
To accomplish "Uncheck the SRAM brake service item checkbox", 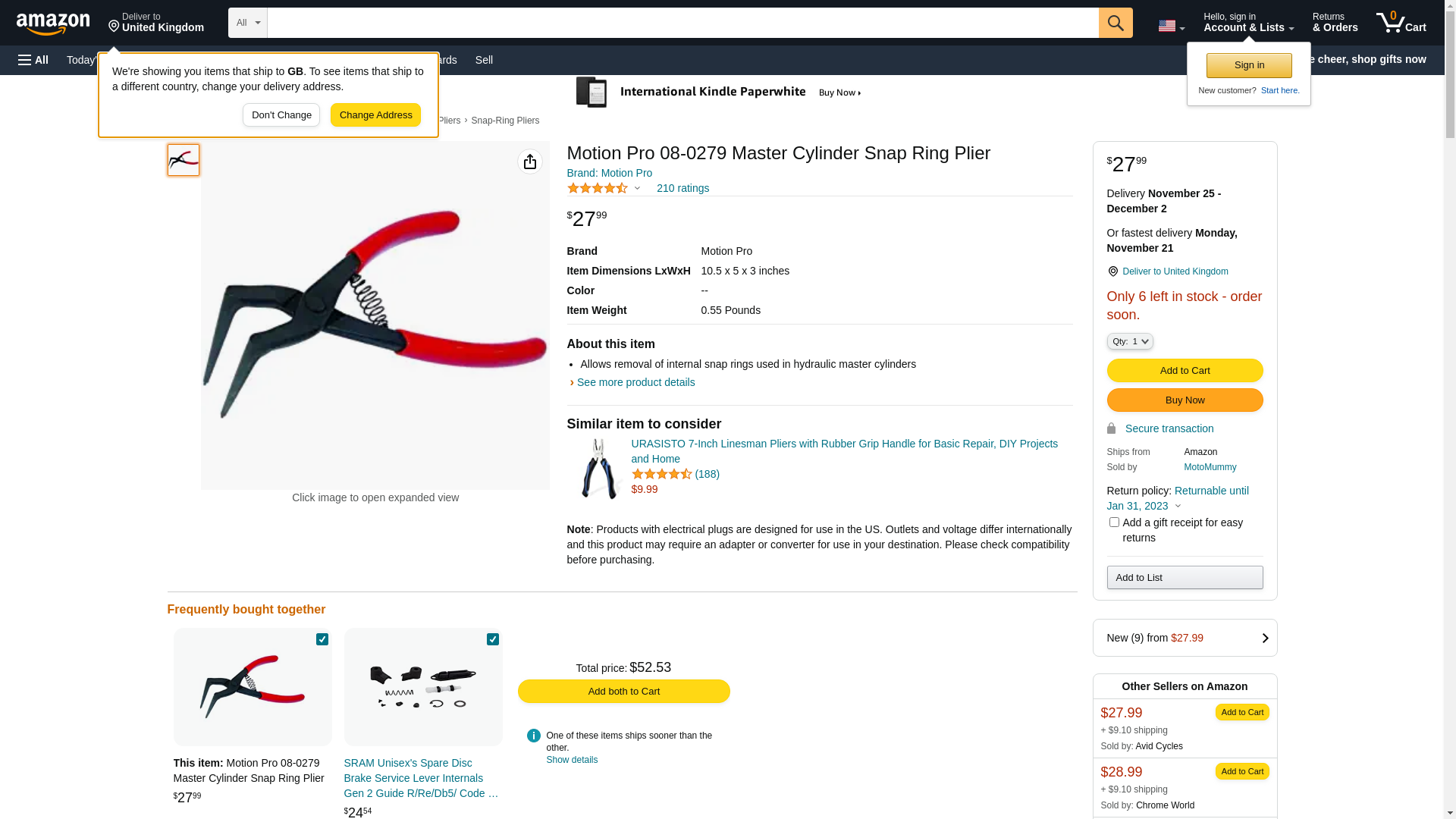I will [x=493, y=639].
